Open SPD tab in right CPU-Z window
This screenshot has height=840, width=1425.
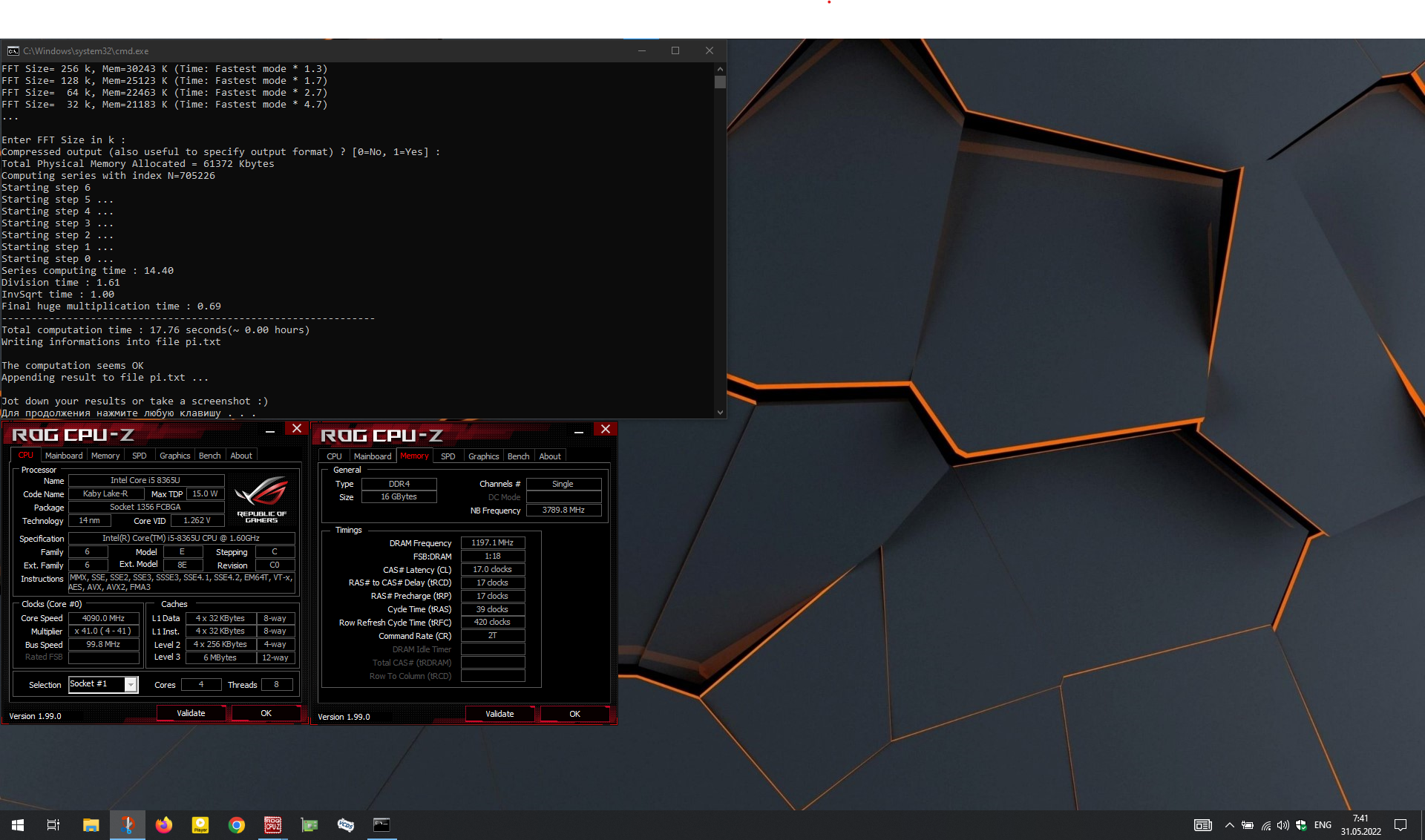(448, 456)
